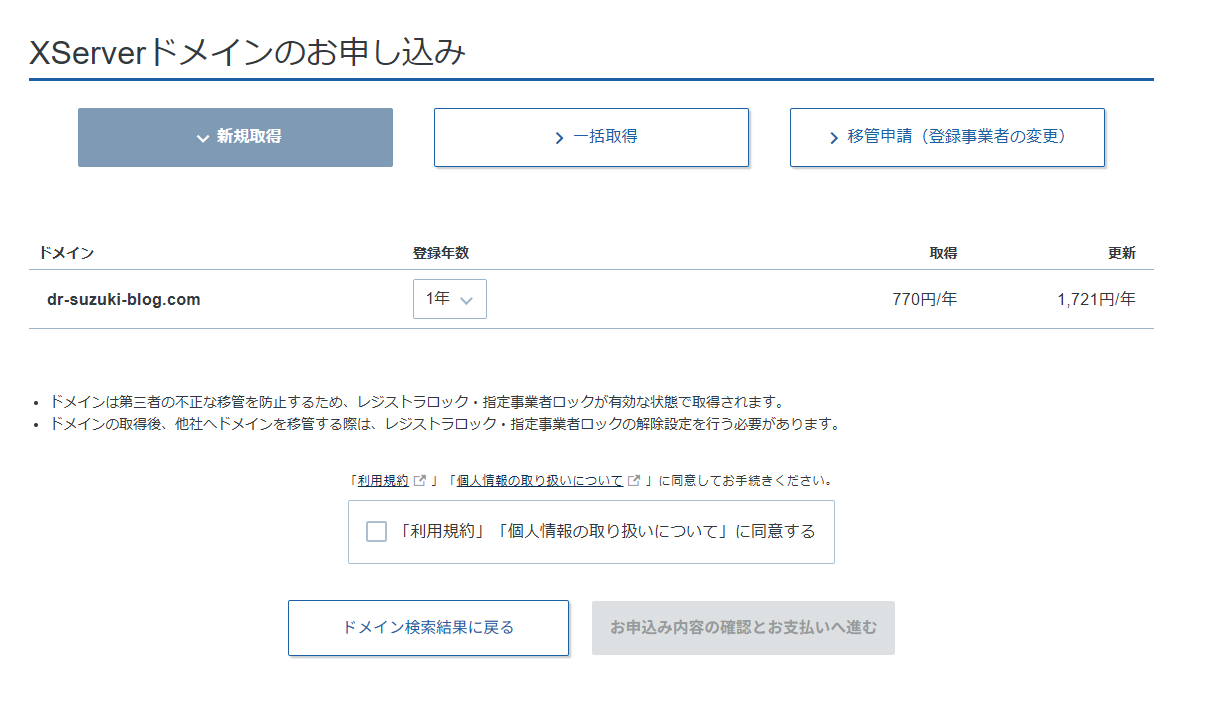The width and height of the screenshot is (1217, 706).
Task: Click the arrow icon inside 一括取得 button
Action: pos(560,137)
